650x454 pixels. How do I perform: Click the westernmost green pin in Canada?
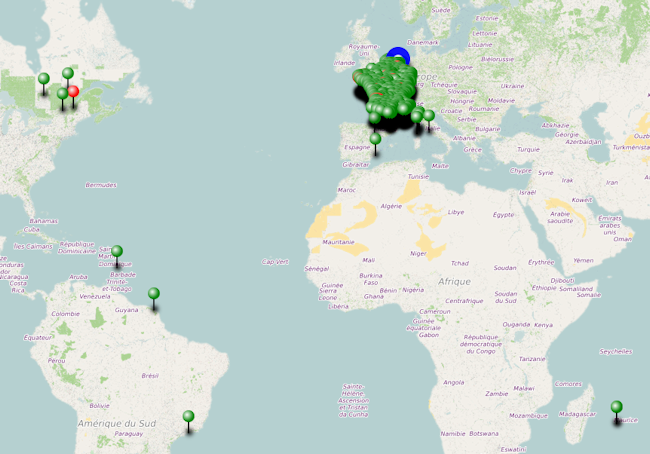pyautogui.click(x=44, y=79)
